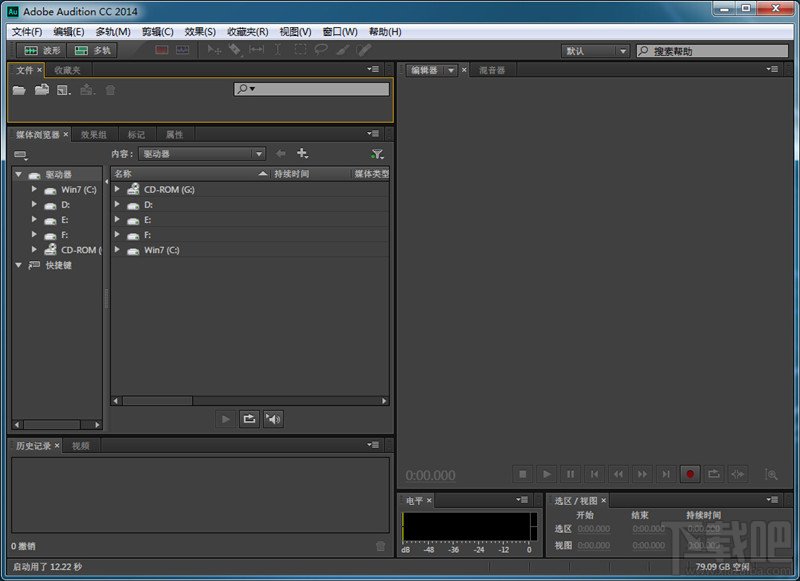The height and width of the screenshot is (581, 800).
Task: Click the Import File icon in Files panel
Action: coord(42,90)
